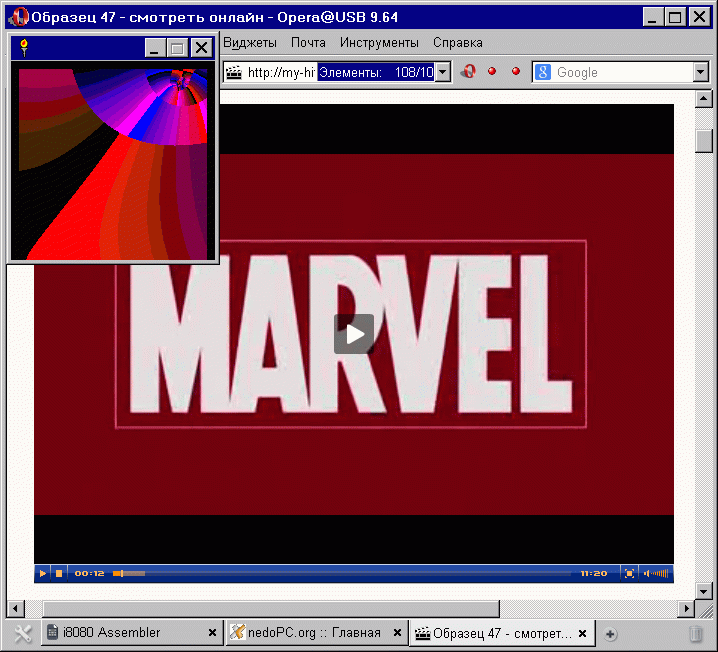This screenshot has height=652, width=718.
Task: Click the horizontal scrollbar thumb
Action: point(271,609)
